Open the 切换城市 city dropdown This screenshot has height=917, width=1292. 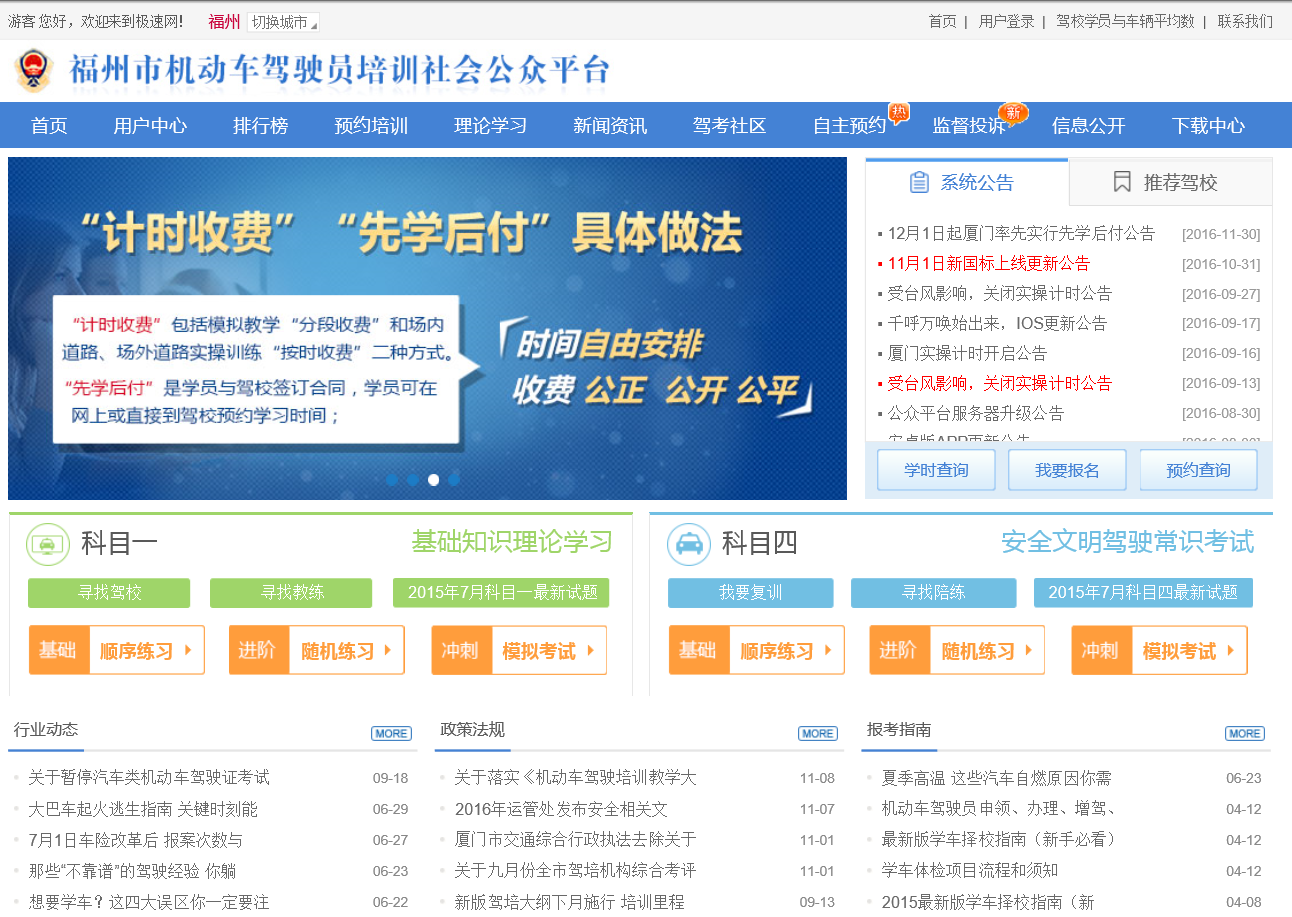283,22
